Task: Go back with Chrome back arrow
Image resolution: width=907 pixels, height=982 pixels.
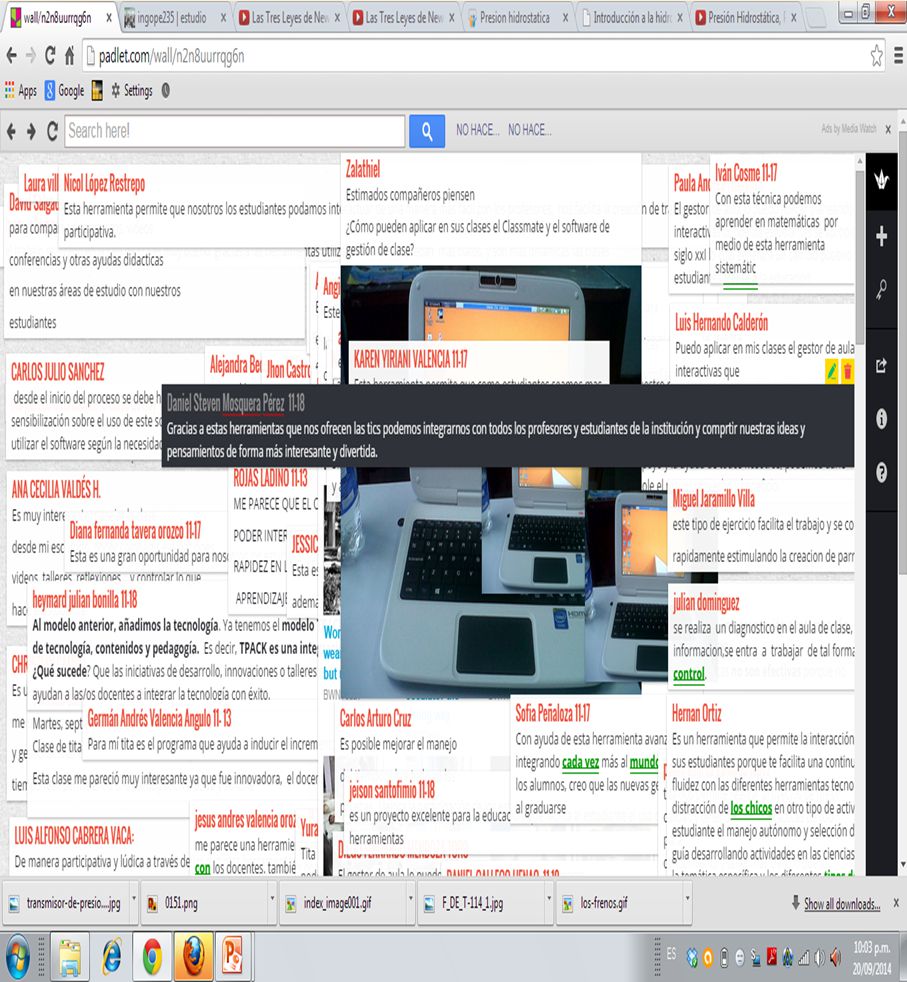Action: pos(11,56)
